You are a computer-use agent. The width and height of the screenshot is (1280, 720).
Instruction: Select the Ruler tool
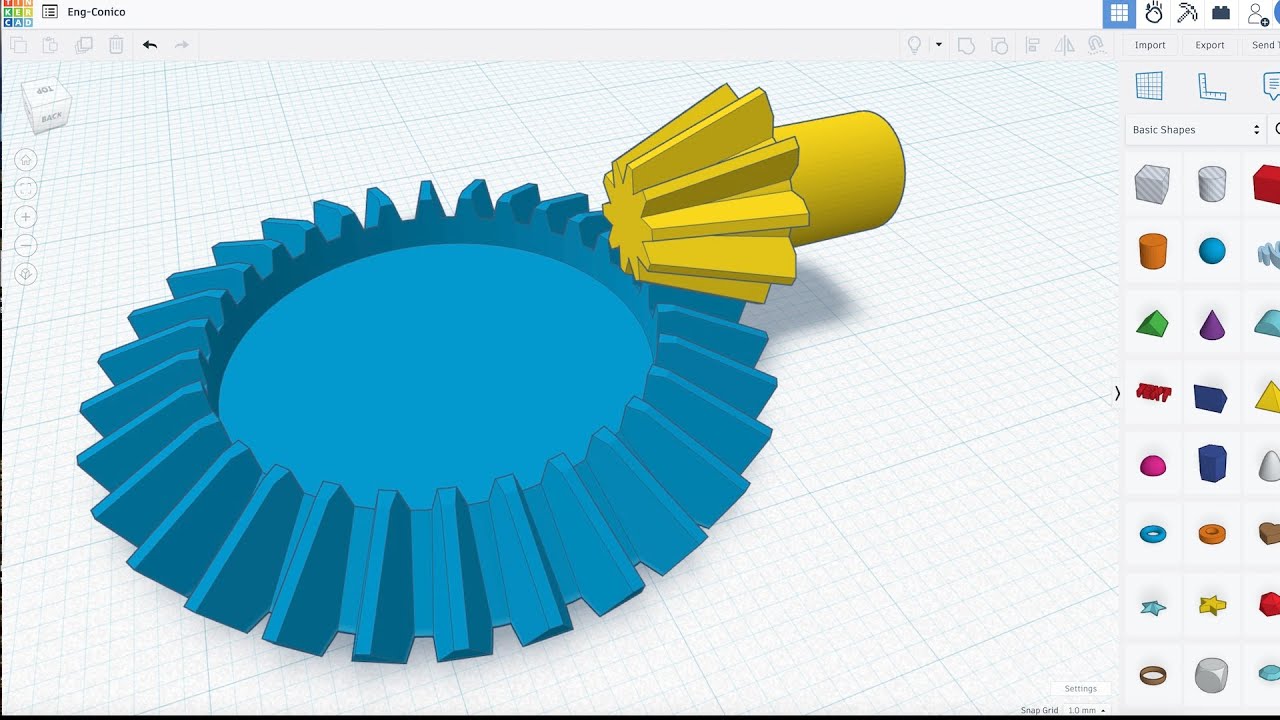pyautogui.click(x=1212, y=87)
